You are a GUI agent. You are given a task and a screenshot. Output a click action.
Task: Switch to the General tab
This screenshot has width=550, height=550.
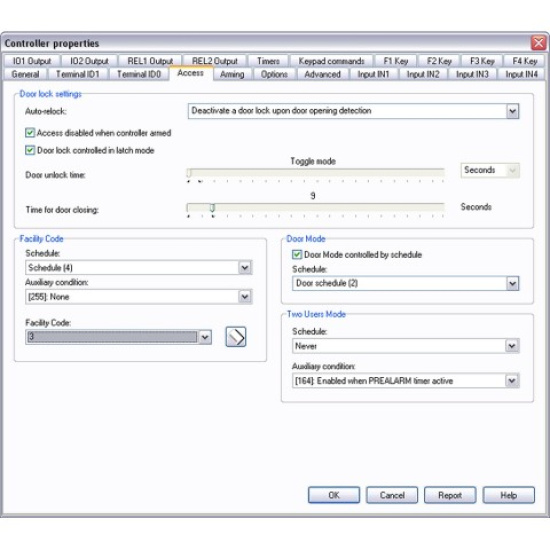(25, 74)
